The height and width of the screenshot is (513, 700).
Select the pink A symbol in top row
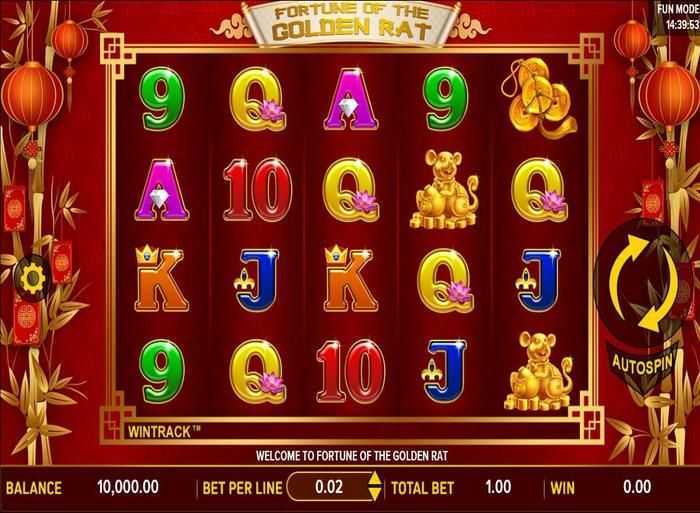pyautogui.click(x=351, y=99)
